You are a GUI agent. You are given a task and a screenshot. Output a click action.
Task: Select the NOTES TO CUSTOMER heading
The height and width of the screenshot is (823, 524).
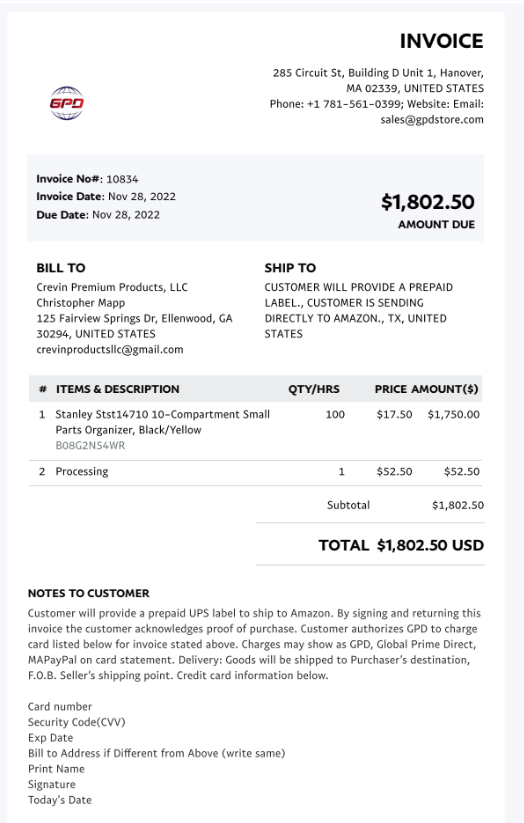(89, 593)
